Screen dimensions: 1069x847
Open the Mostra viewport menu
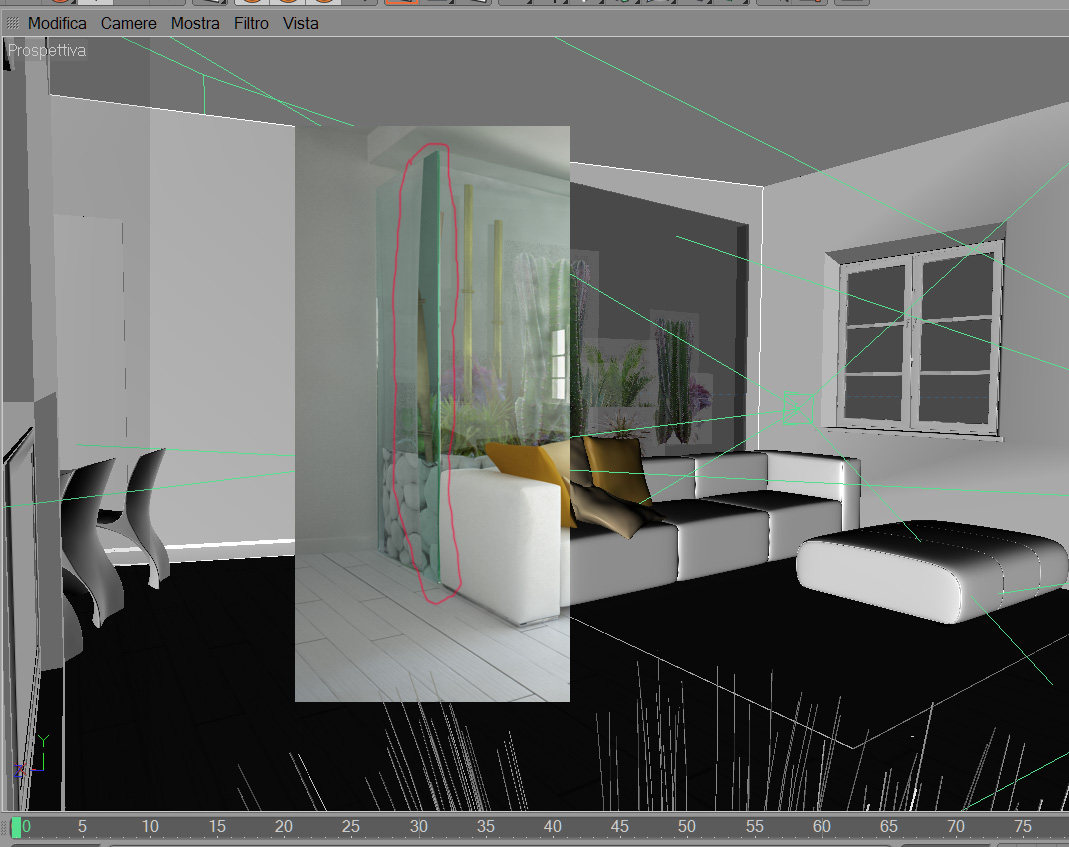click(195, 23)
